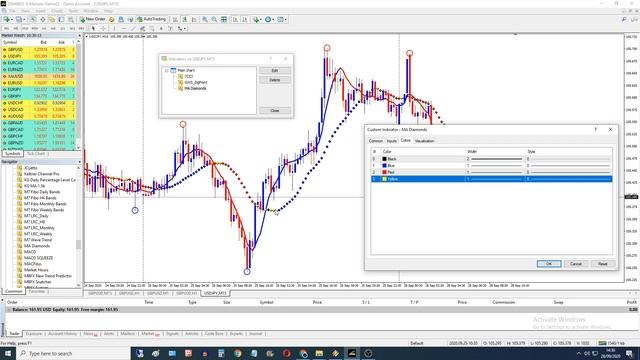
Task: Open the File menu
Action: pos(12,11)
